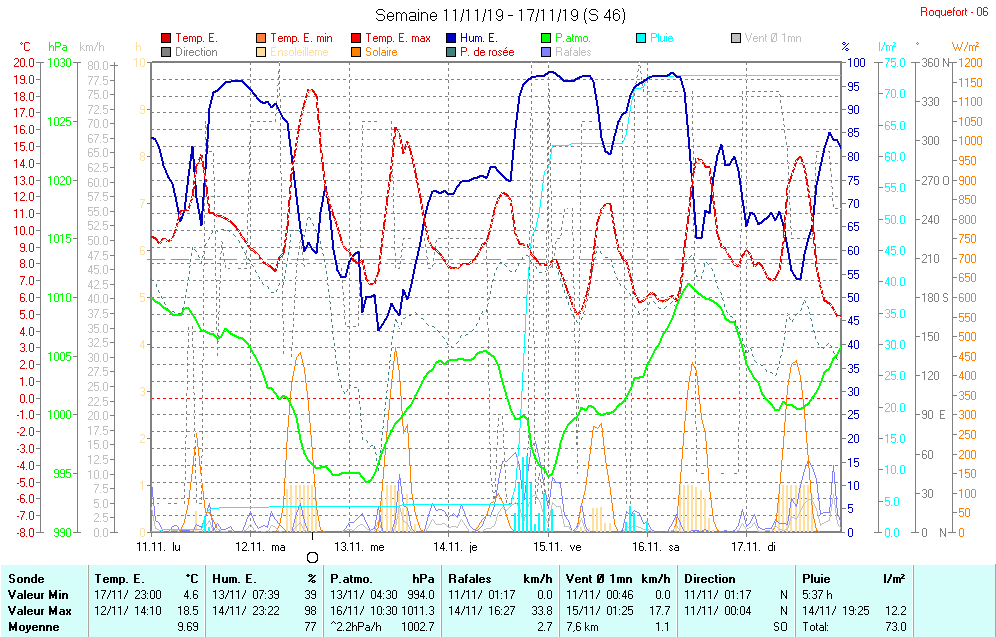The image size is (996, 637).
Task: Click the grey Vent Ø 1mn legend swatch
Action: click(736, 38)
